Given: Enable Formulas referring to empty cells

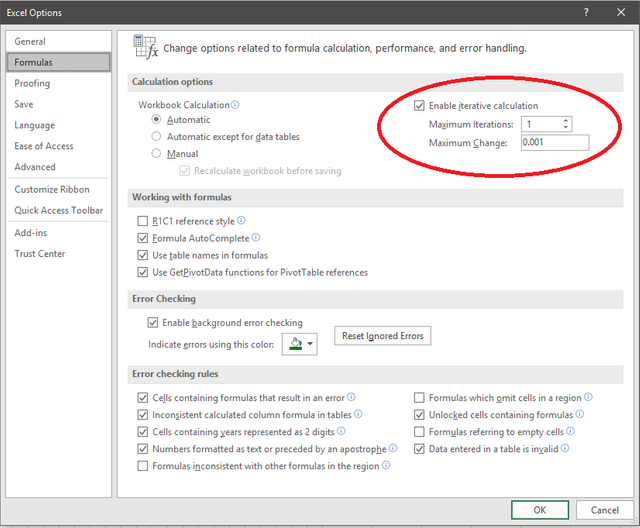Looking at the screenshot, I should 419,432.
